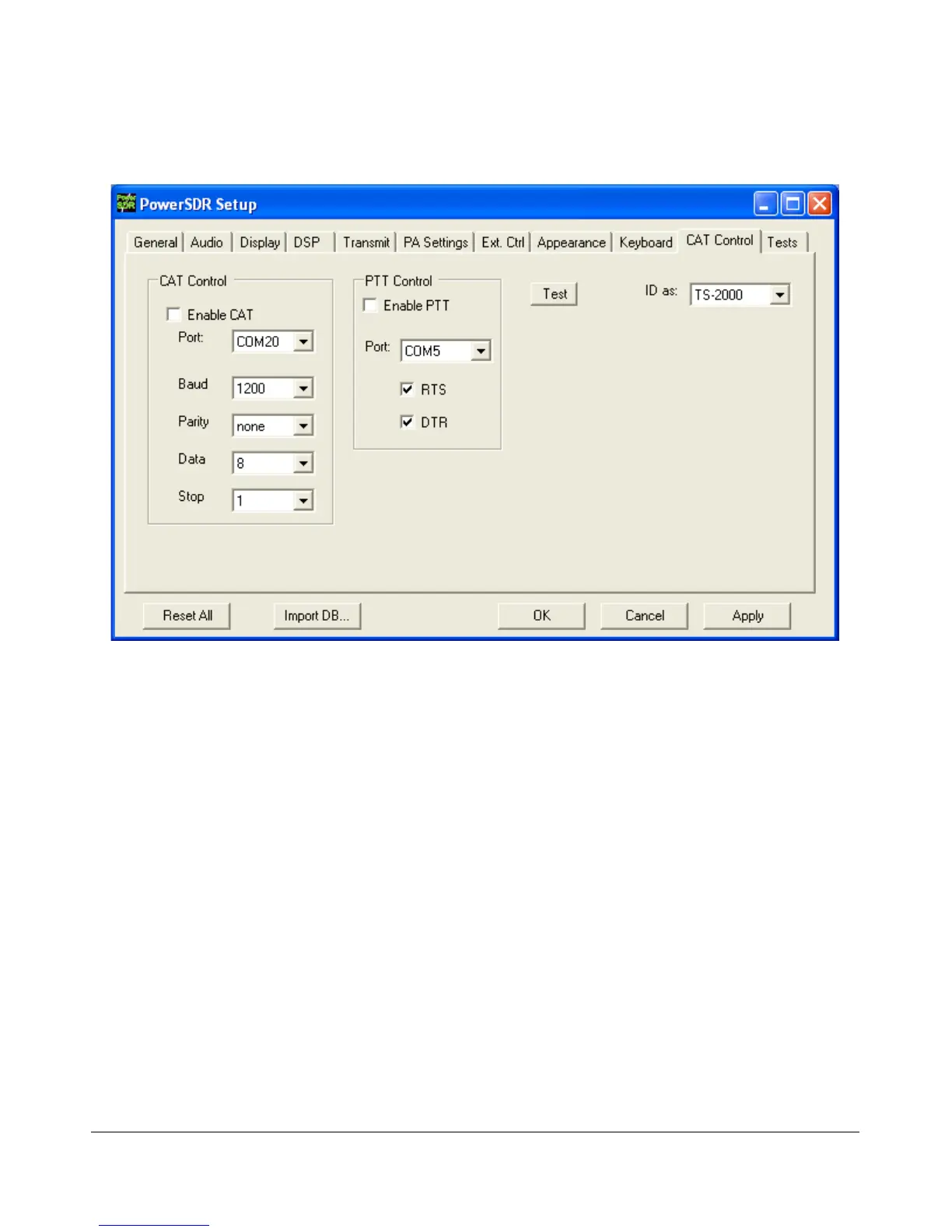Close the PowerSDR Setup window
This screenshot has width=952, height=1232.
820,205
